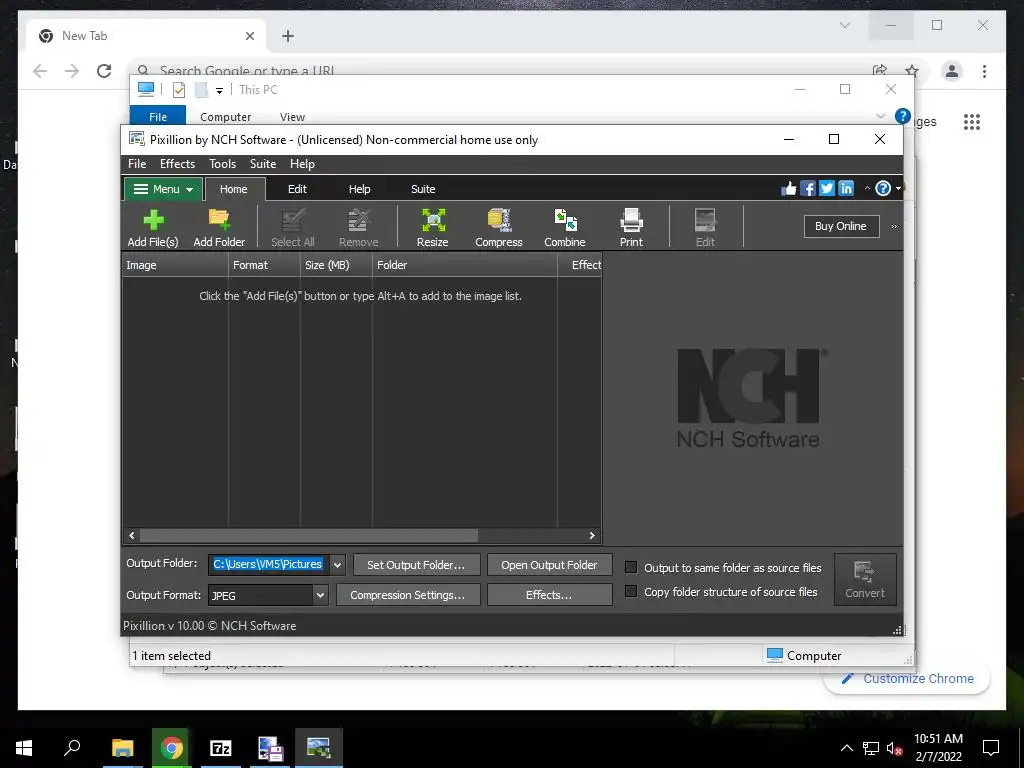Click the help icon in This PC window
Image resolution: width=1024 pixels, height=768 pixels.
point(903,116)
